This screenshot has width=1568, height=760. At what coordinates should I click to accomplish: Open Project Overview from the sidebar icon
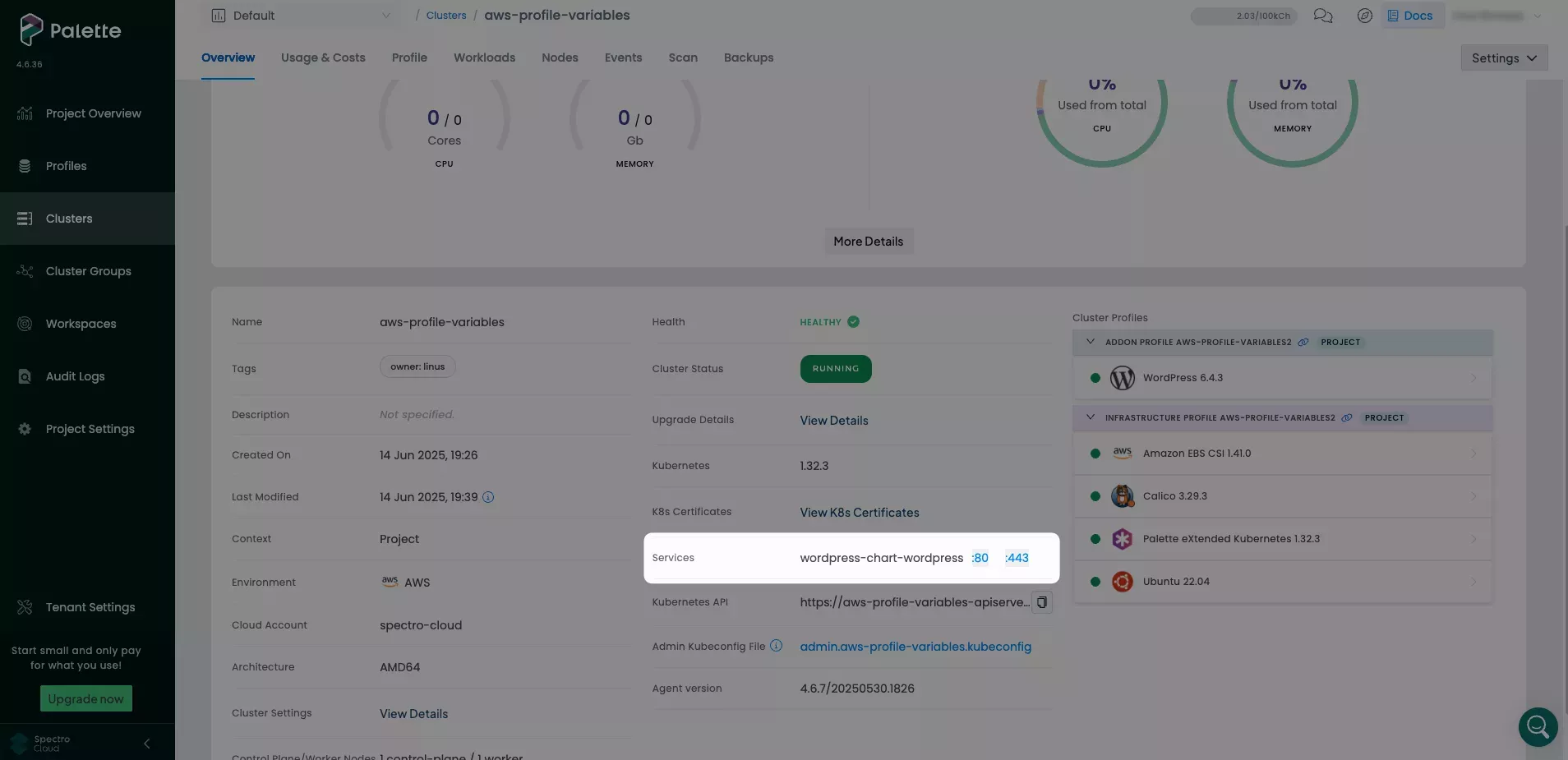click(25, 113)
